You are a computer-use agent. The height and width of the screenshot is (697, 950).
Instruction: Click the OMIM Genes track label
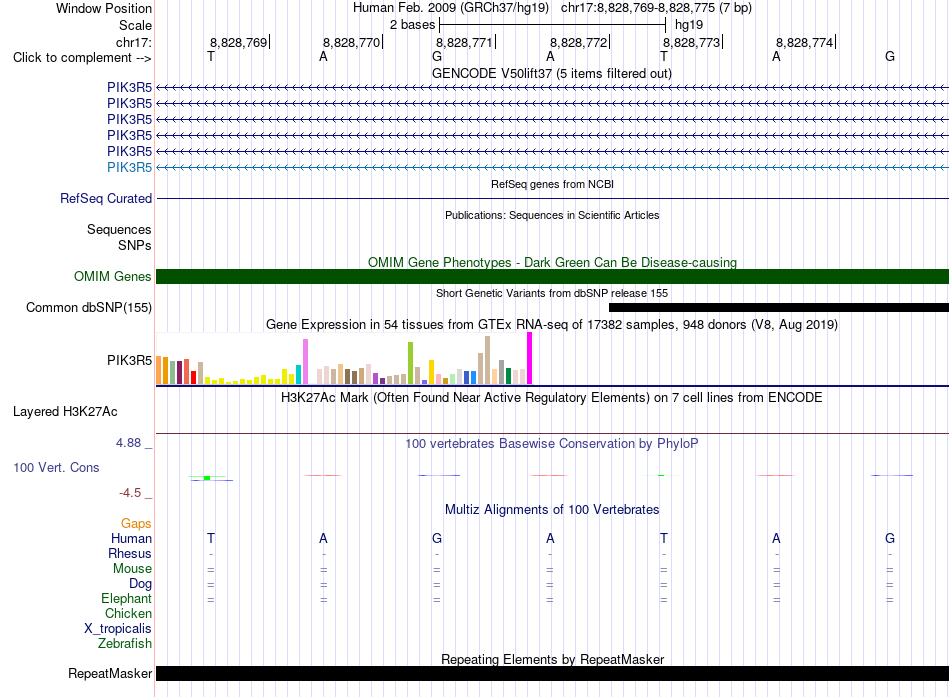(112, 276)
